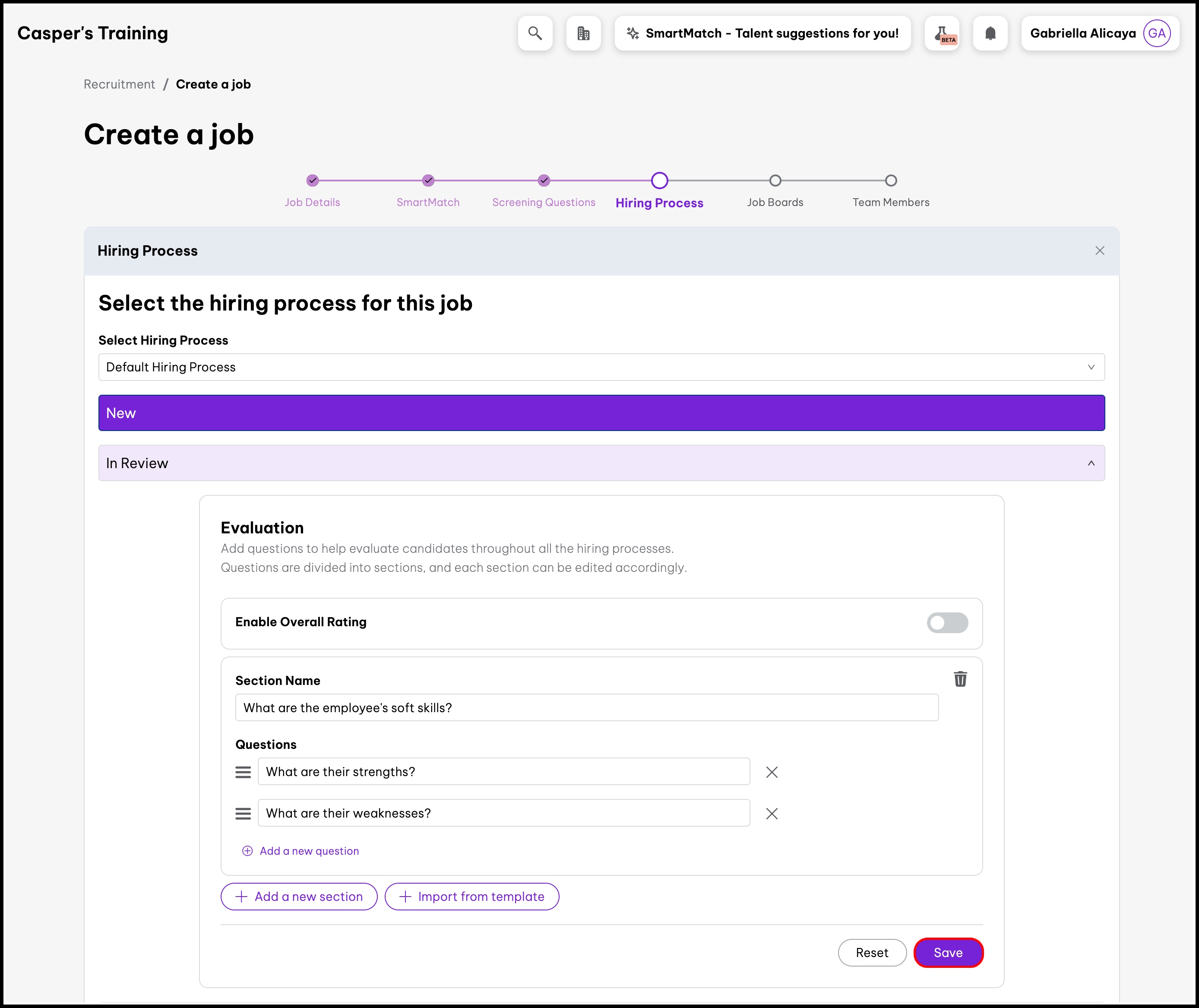Go to Job Boards step
Screen dimensions: 1199x1008
tap(775, 181)
